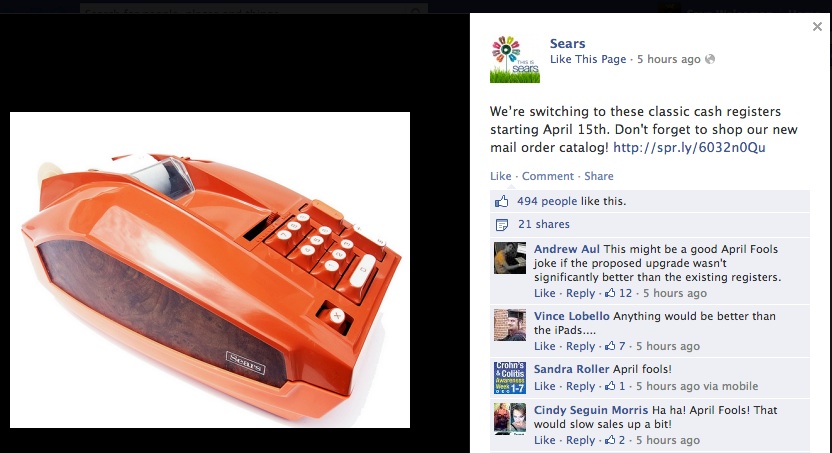The image size is (832, 453).
Task: Open the 21 shares list
Action: [544, 224]
